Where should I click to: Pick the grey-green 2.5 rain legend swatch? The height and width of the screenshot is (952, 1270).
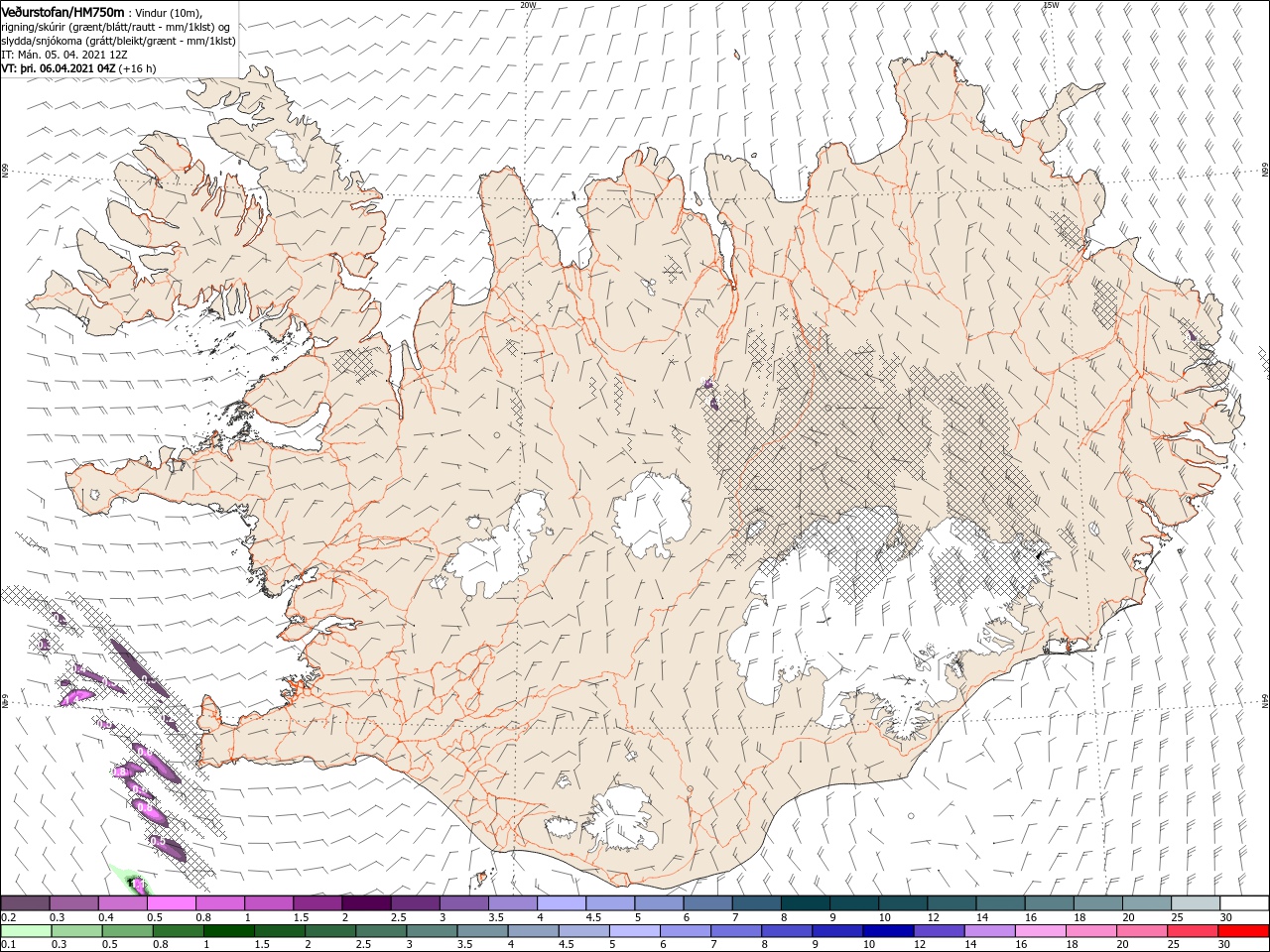(x=379, y=931)
